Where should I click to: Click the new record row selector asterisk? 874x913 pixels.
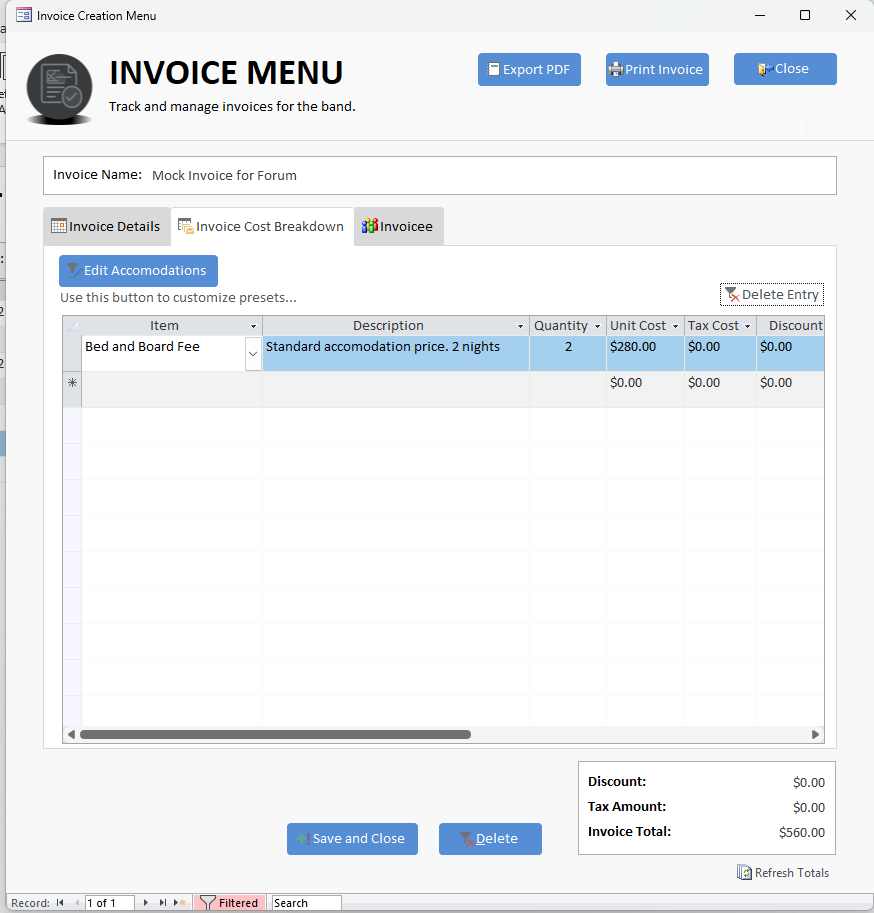tap(72, 383)
